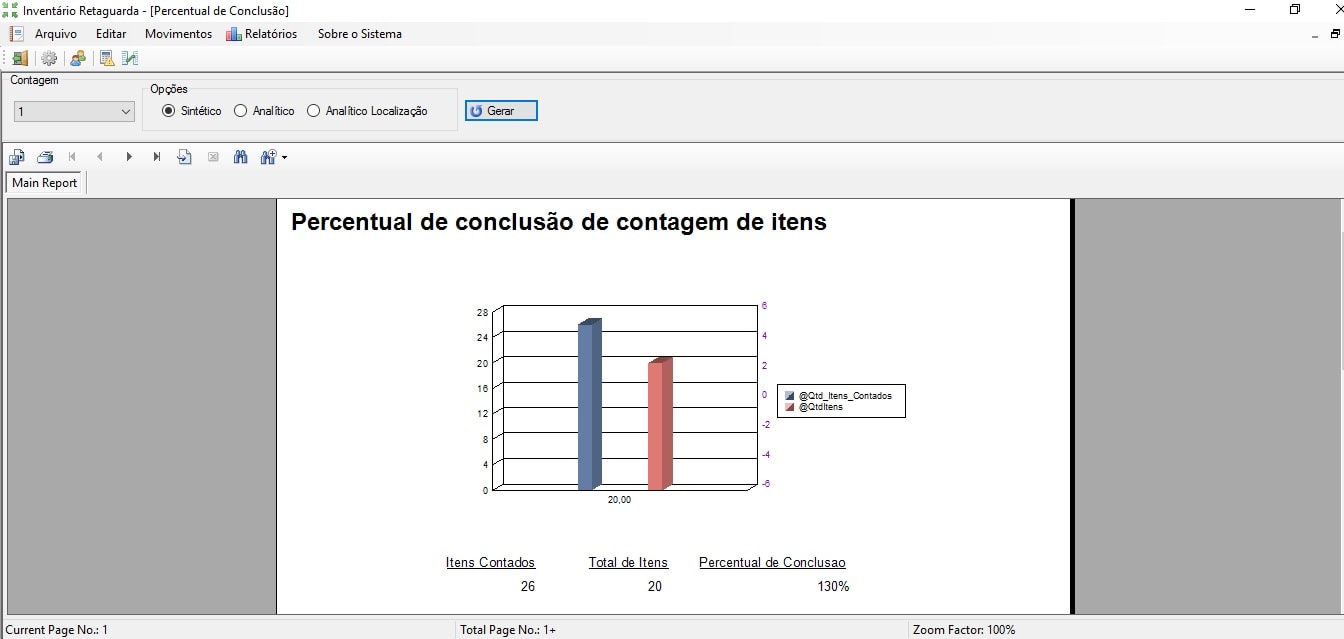1344x639 pixels.
Task: Click the Total de Itens header
Action: [x=628, y=563]
